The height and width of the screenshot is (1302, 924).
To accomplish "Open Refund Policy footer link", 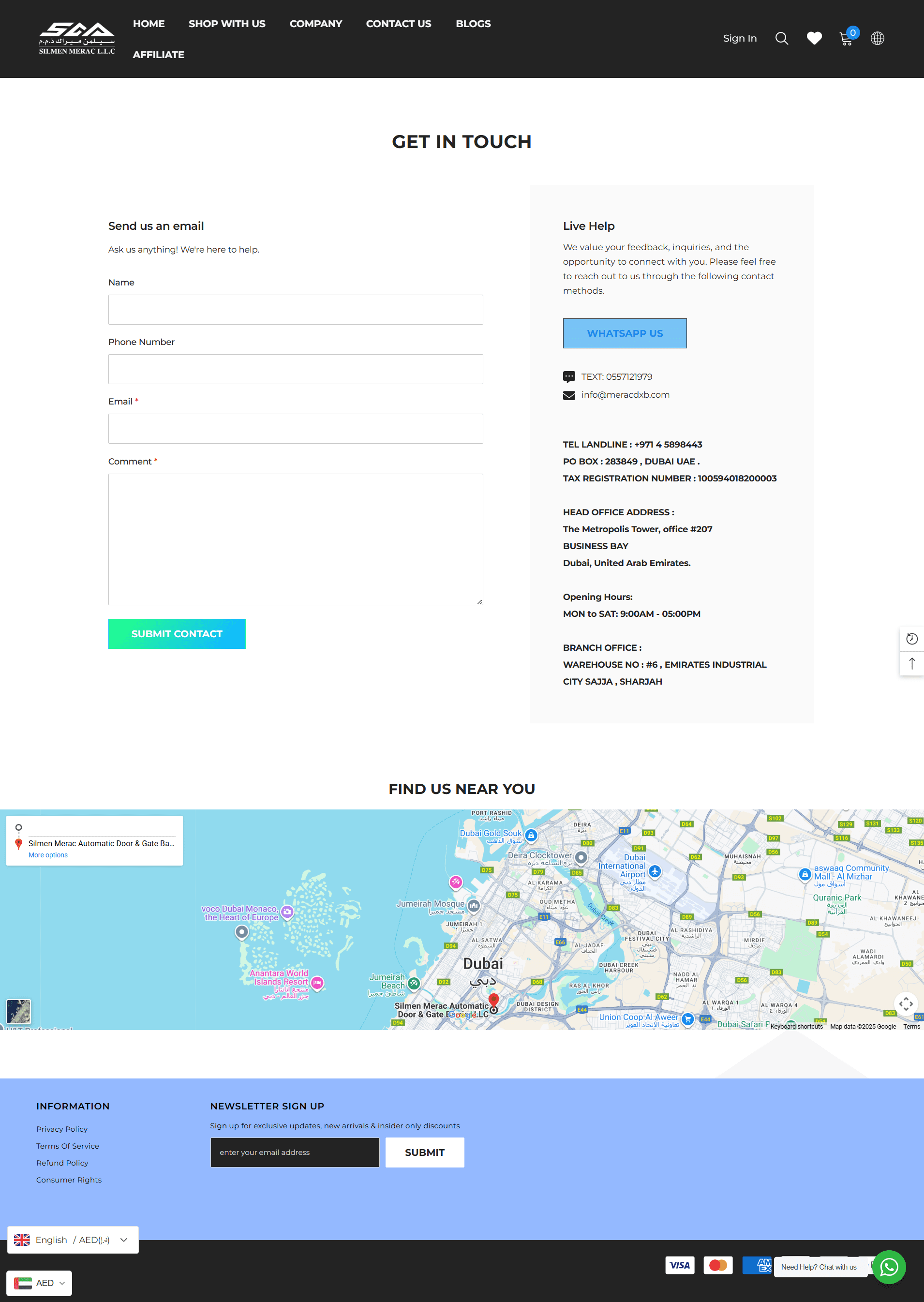I will pyautogui.click(x=62, y=1163).
